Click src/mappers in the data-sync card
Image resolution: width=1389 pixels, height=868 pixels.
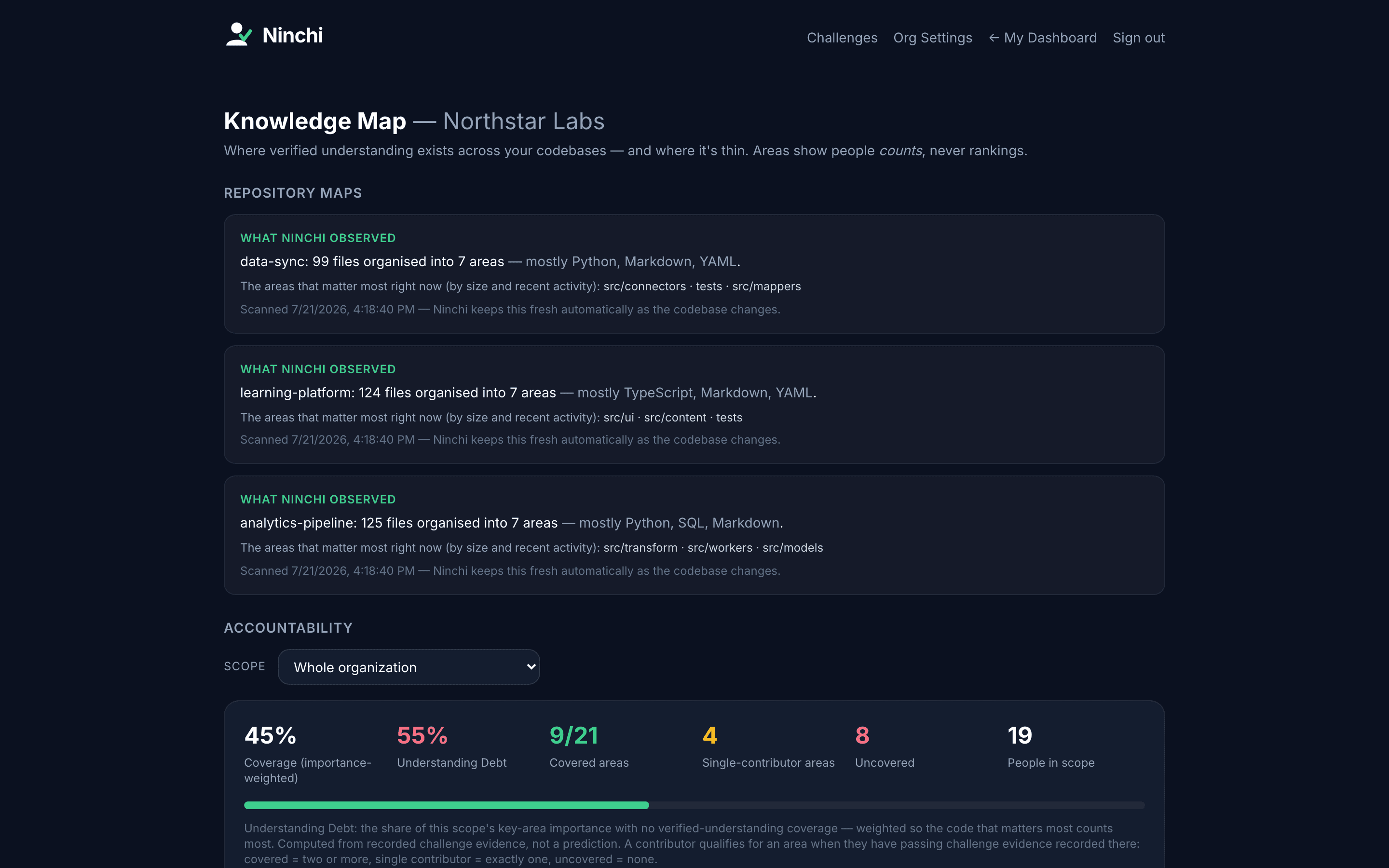click(x=766, y=286)
